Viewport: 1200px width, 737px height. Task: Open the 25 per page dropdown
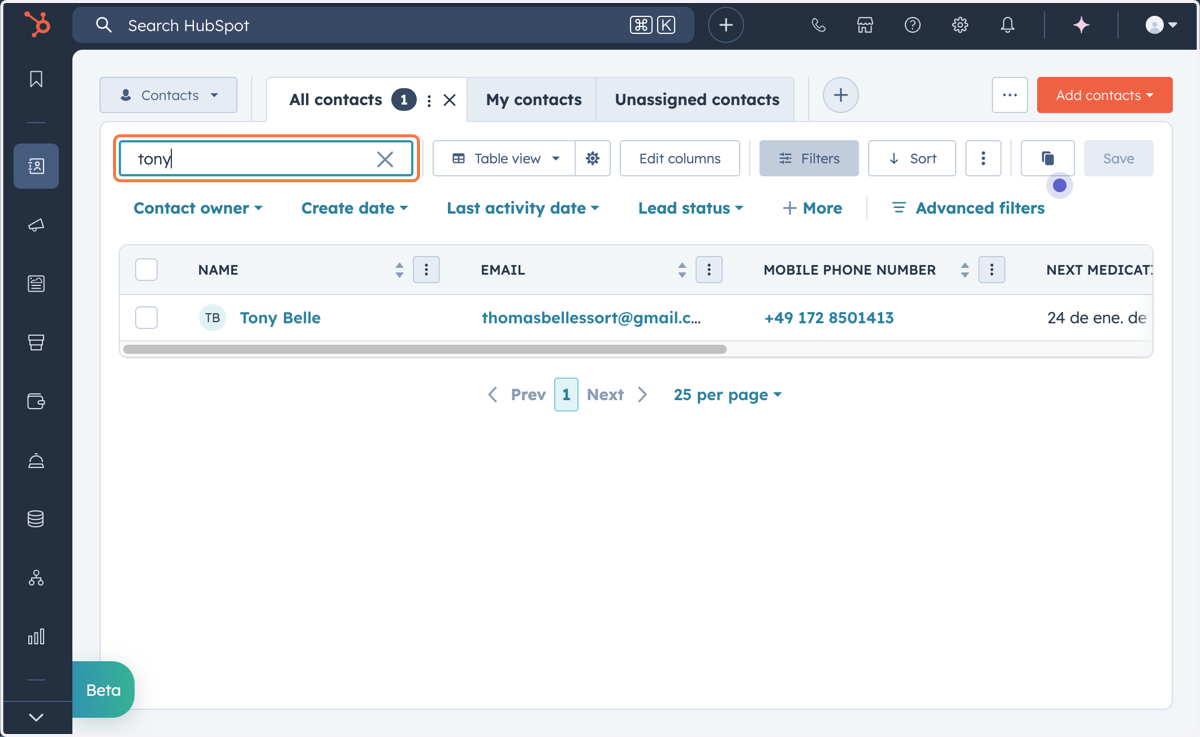[727, 395]
